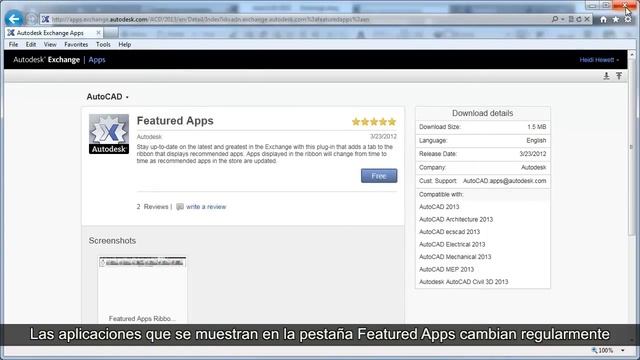640x360 pixels.
Task: Open the View menu
Action: pos(50,44)
